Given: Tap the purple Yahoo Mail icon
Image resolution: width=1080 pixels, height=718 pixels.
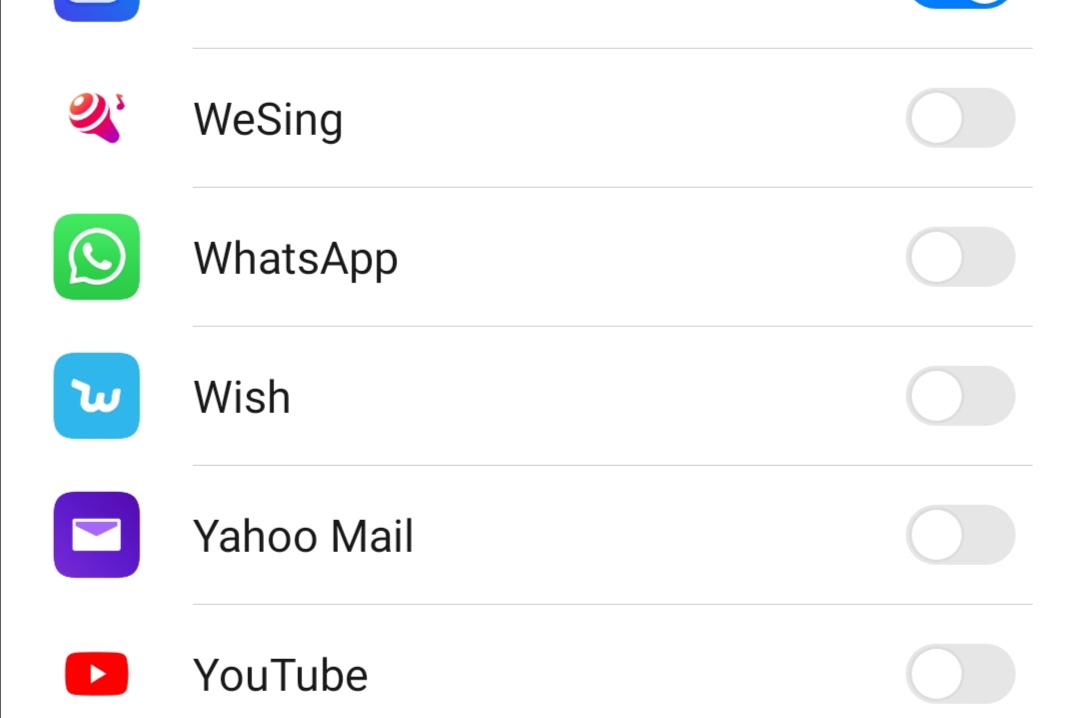Looking at the screenshot, I should pyautogui.click(x=96, y=535).
